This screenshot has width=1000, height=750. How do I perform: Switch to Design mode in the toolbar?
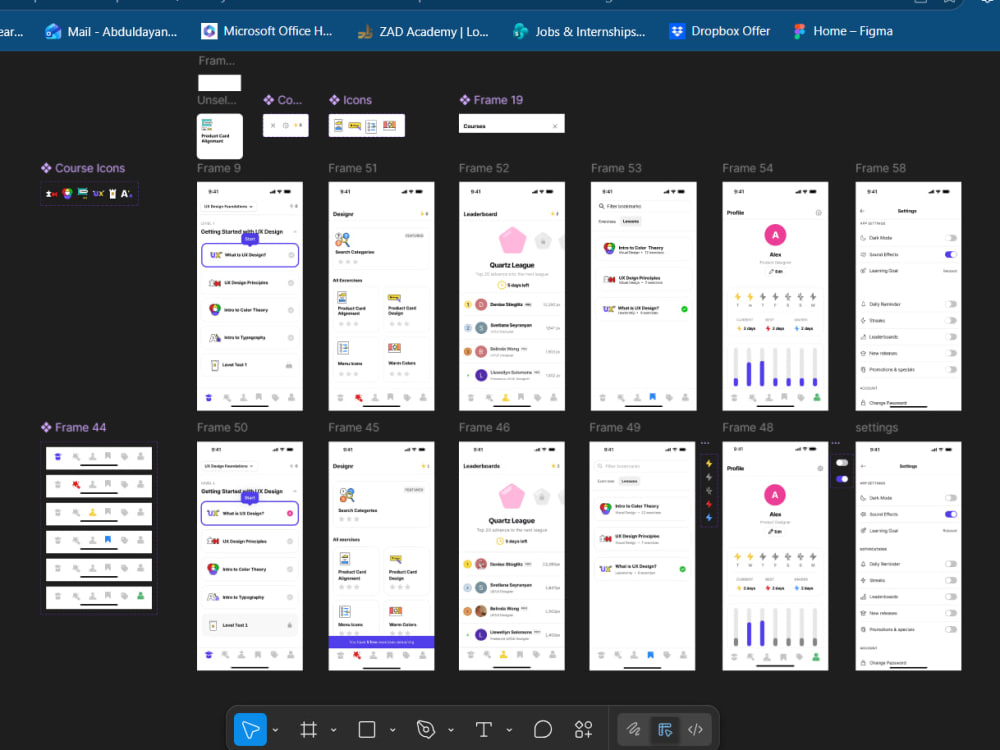pos(665,729)
